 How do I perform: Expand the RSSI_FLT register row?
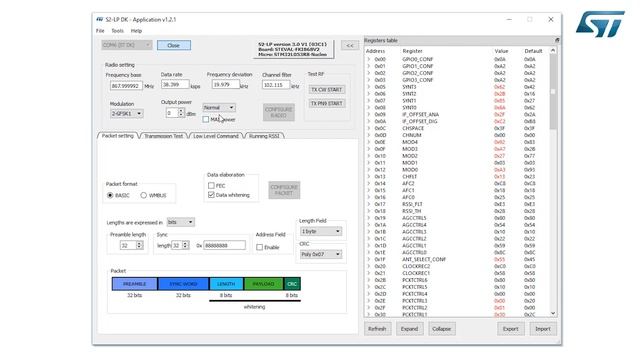(368, 204)
